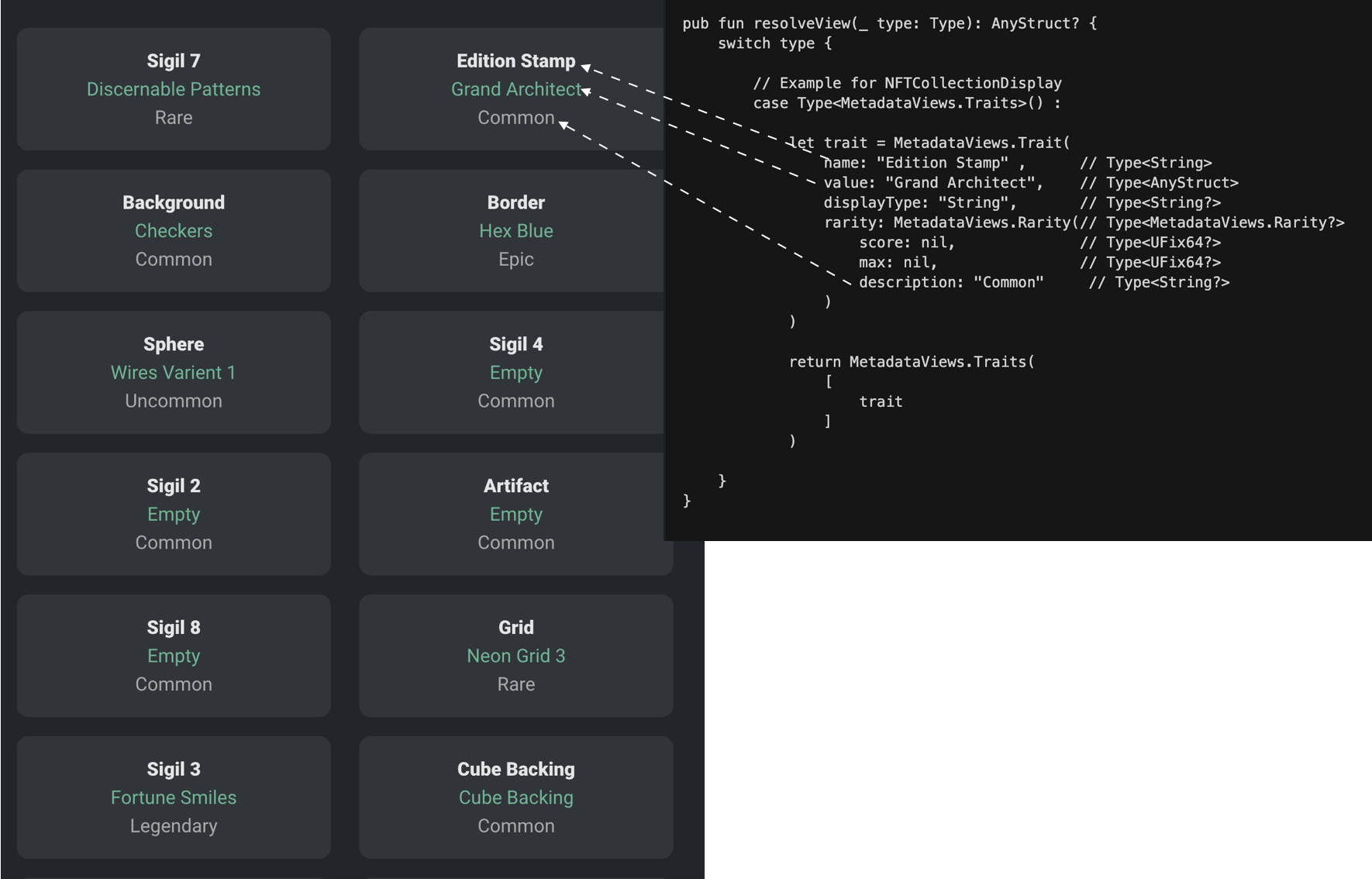Select the Edition Stamp trait title
Viewport: 1372px width, 879px height.
[x=515, y=61]
